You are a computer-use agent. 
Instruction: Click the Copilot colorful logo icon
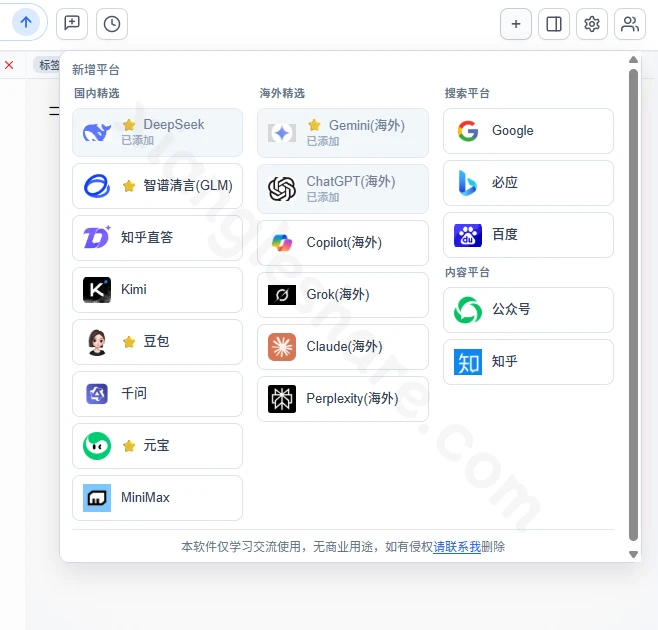click(x=282, y=243)
